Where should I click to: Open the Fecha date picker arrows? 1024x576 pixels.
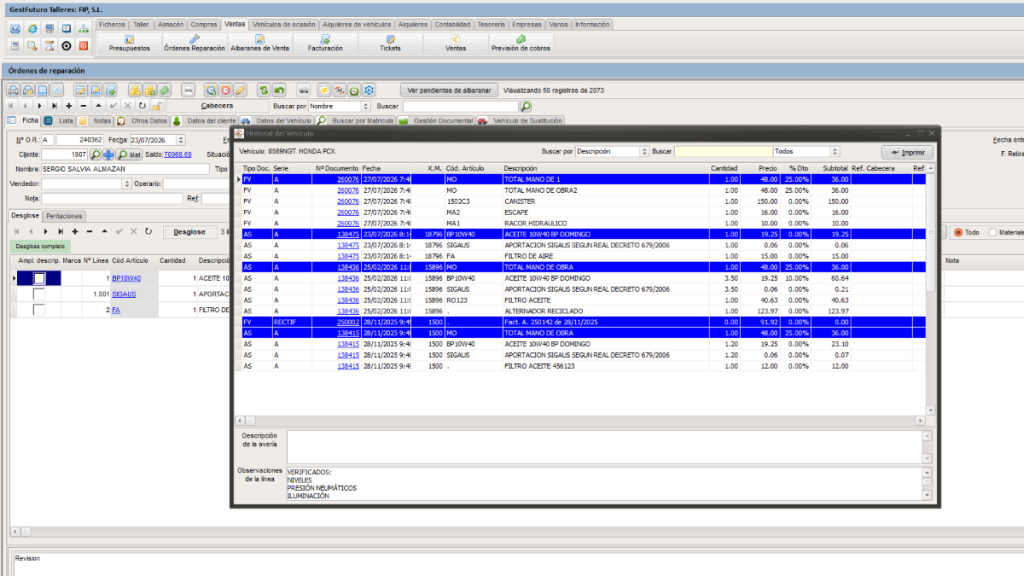click(x=181, y=140)
